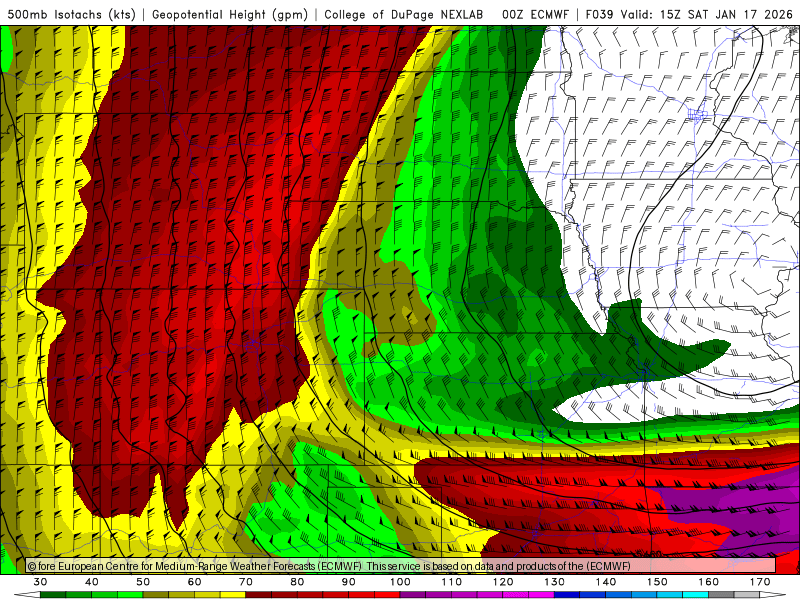Click the '170' legend value
800x600 pixels.
(x=760, y=582)
